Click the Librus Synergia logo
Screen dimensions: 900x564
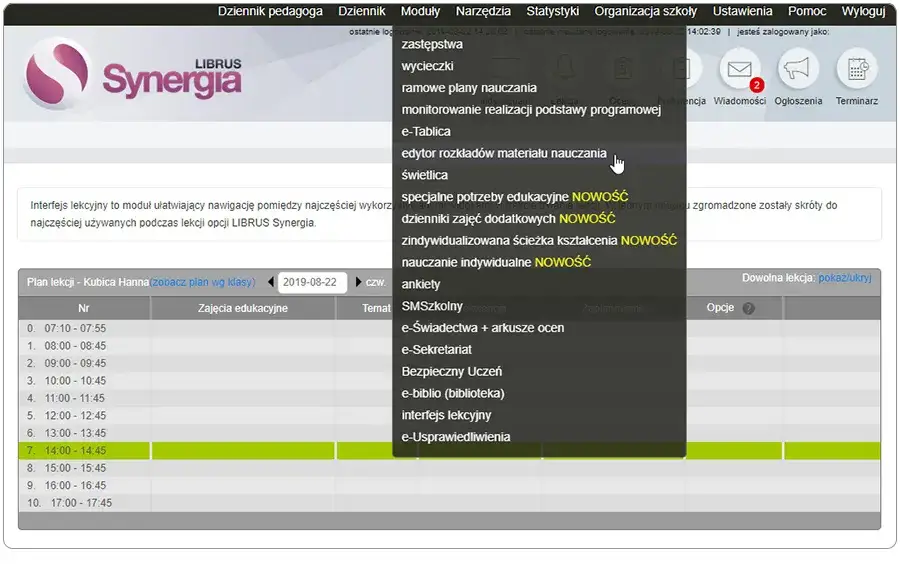pos(134,75)
